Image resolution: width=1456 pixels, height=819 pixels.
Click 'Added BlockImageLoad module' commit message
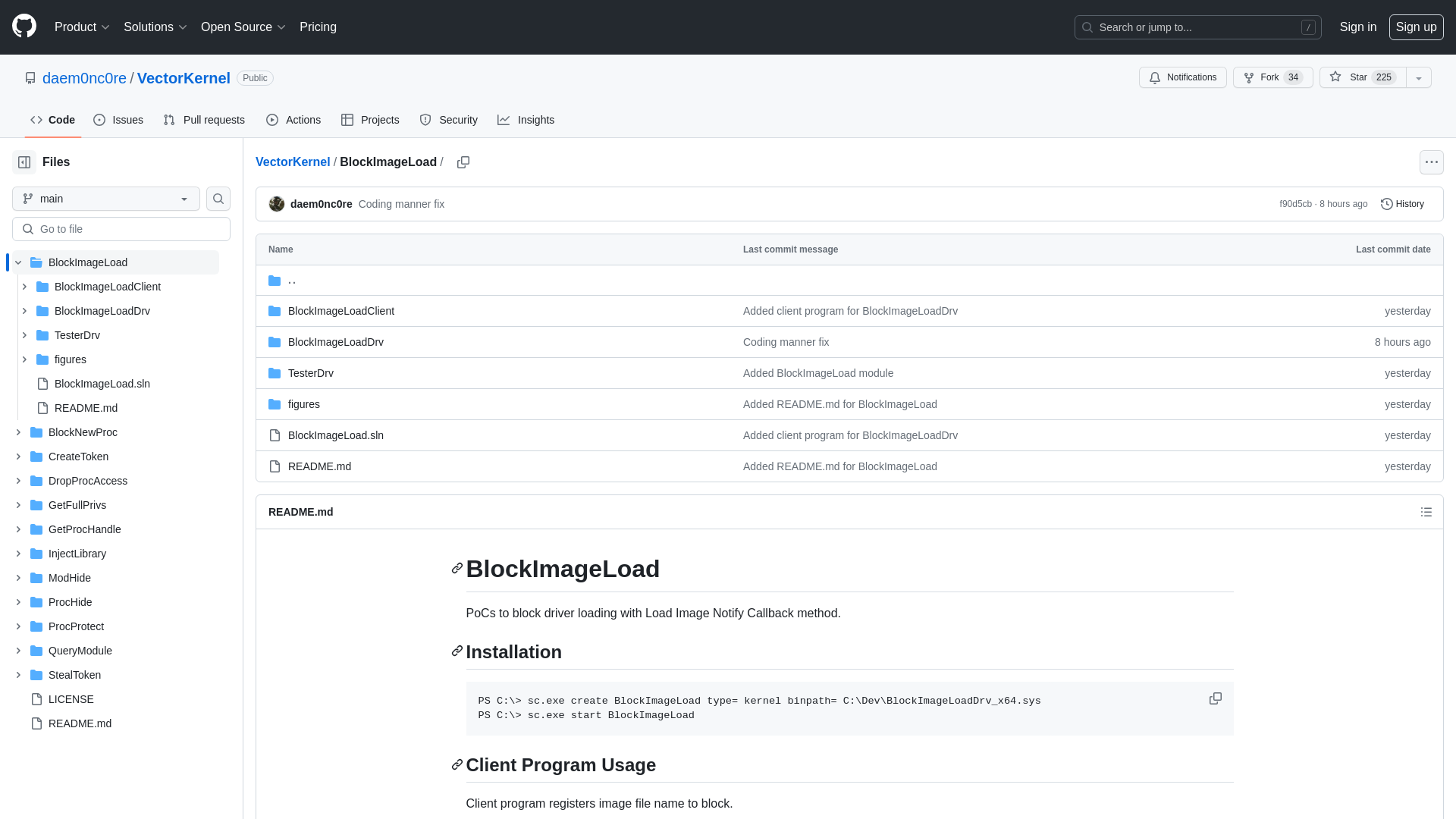click(x=818, y=373)
